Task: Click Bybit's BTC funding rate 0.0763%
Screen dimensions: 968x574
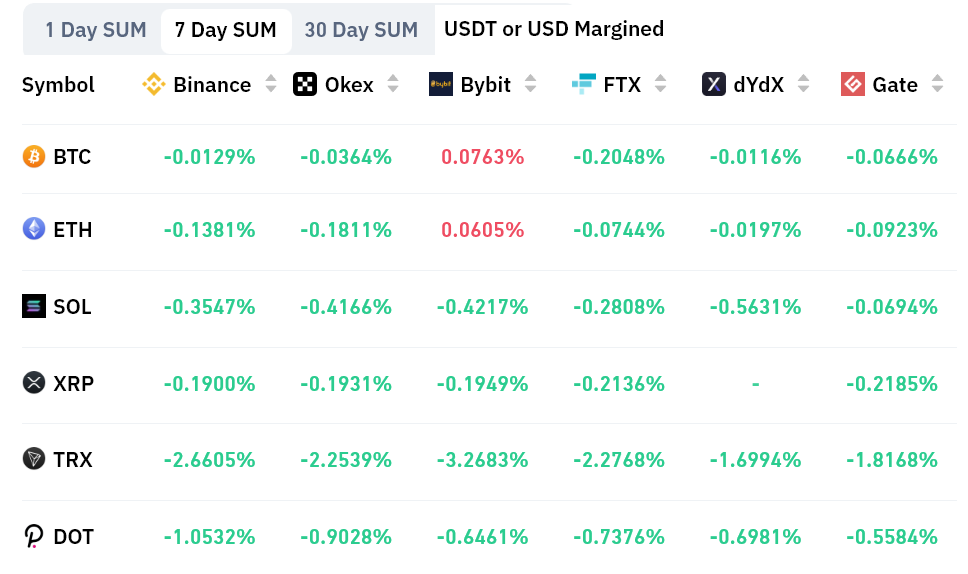Action: (x=482, y=157)
